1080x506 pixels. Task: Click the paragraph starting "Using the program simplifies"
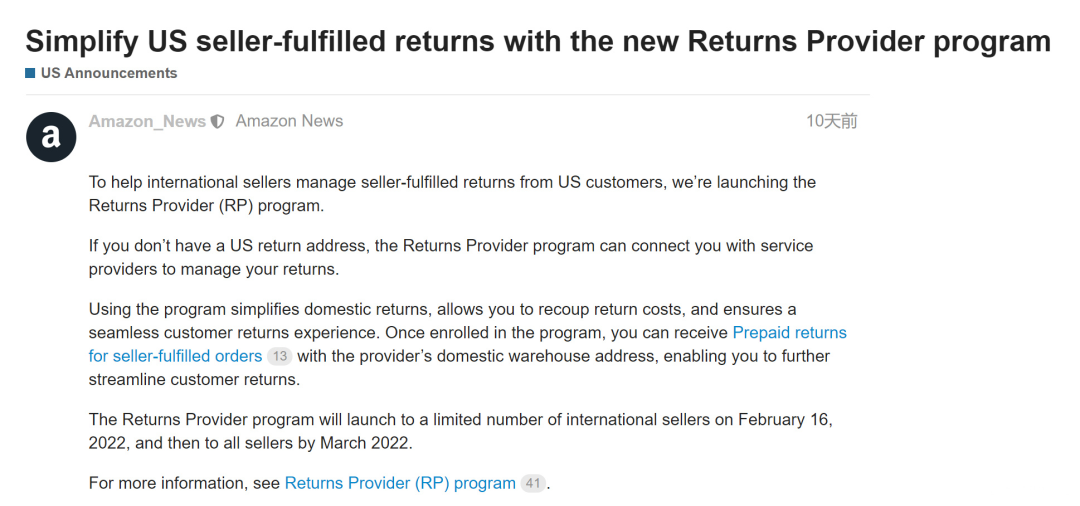pyautogui.click(x=440, y=309)
